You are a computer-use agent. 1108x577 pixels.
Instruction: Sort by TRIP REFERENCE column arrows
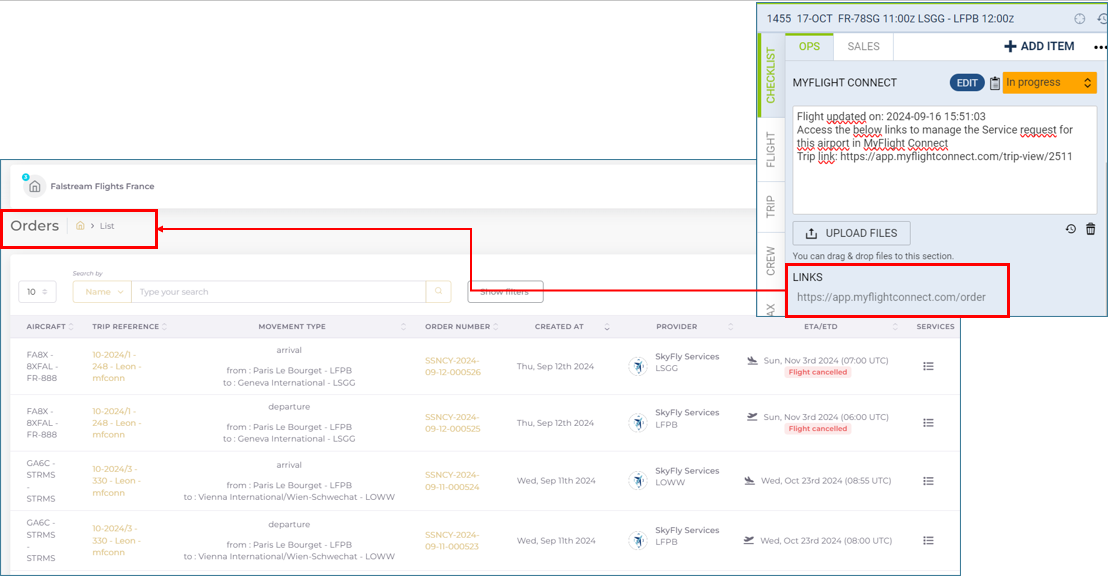click(x=165, y=326)
